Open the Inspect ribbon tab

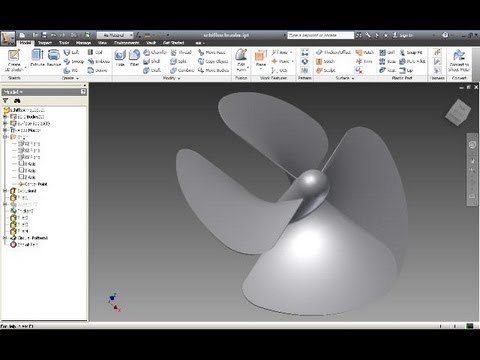45,43
